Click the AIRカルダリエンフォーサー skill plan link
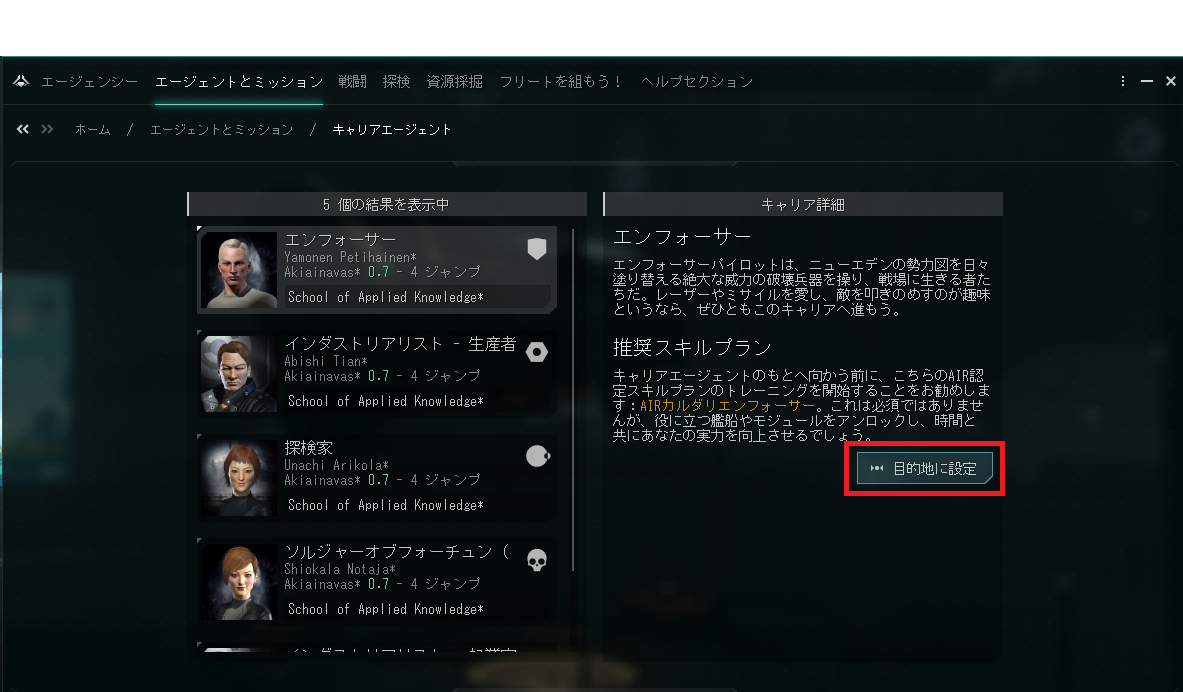This screenshot has width=1183, height=692. 727,405
